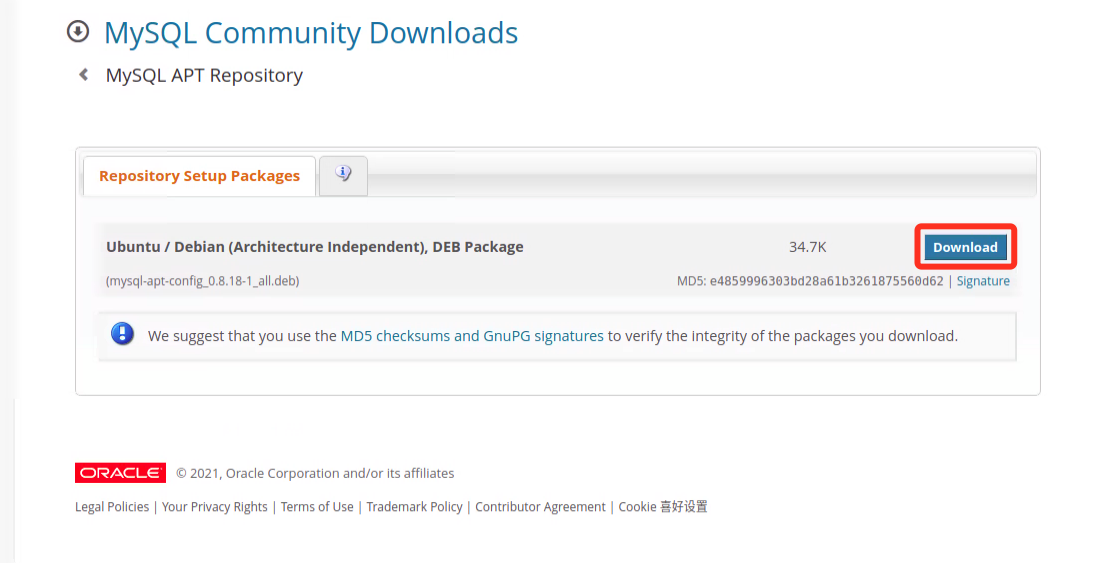Click the MySQL APT Repository title text
The width and height of the screenshot is (1110, 563).
[x=204, y=75]
